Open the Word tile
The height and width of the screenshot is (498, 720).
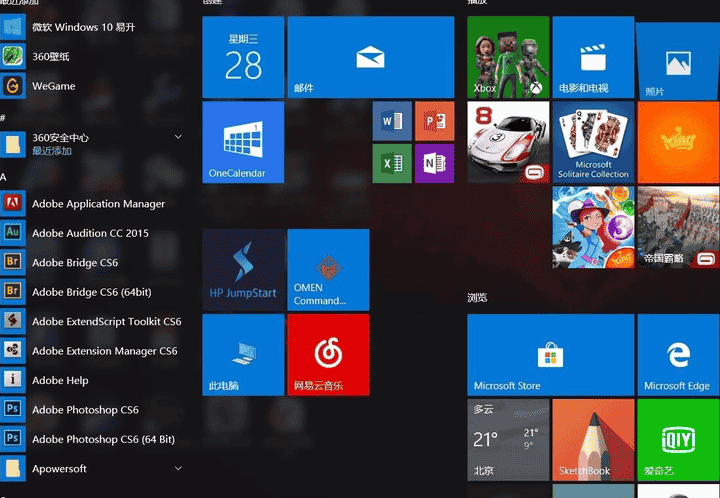click(x=392, y=121)
